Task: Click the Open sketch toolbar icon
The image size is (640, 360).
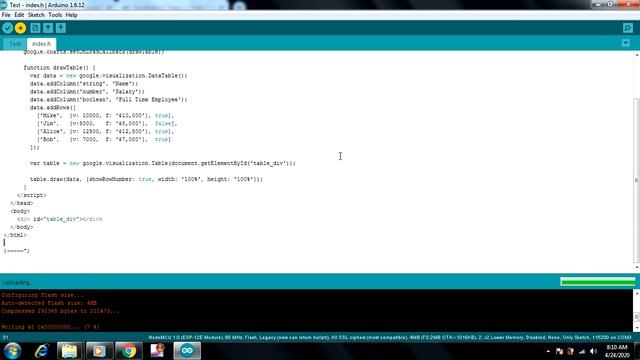Action: (x=48, y=28)
